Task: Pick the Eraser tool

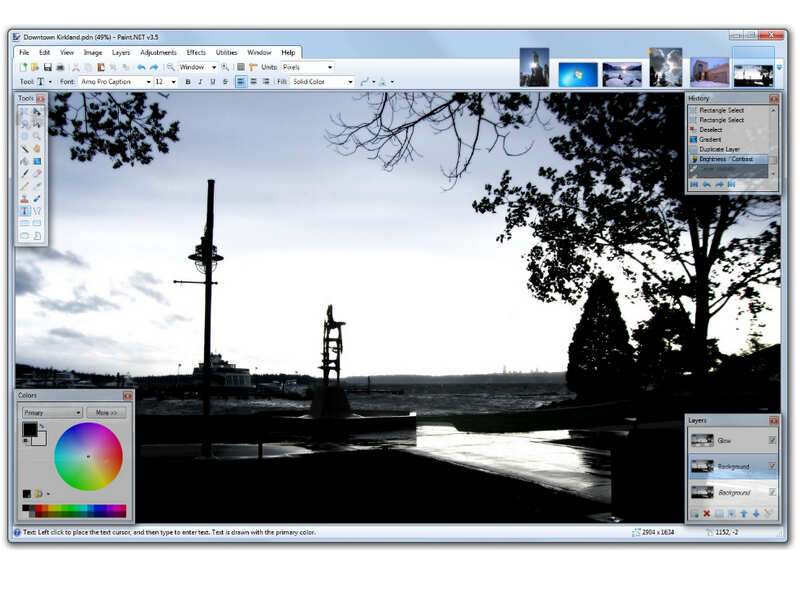Action: pyautogui.click(x=37, y=173)
